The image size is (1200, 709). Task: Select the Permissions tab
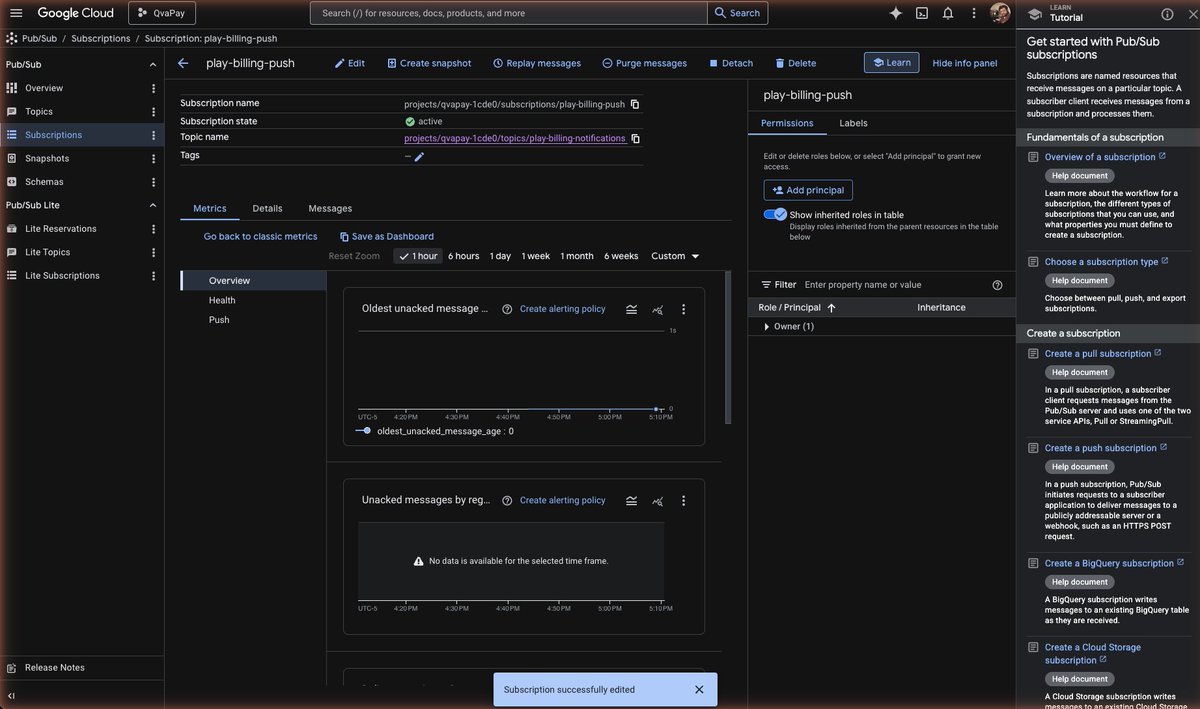787,123
